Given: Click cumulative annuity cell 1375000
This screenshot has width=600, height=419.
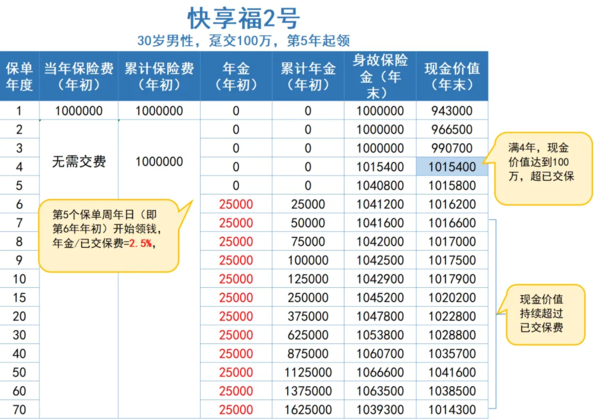Looking at the screenshot, I should [x=308, y=391].
